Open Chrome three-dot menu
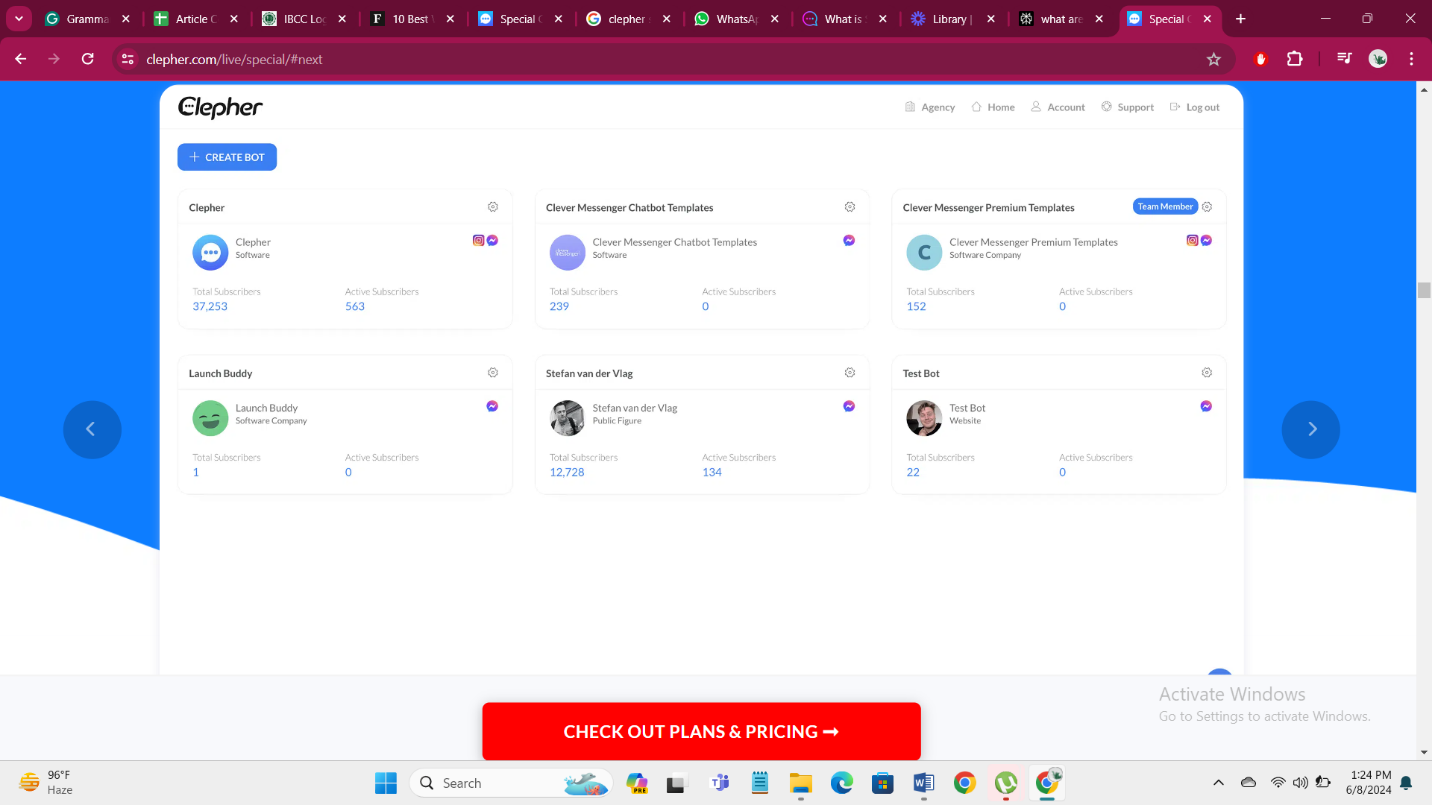This screenshot has height=805, width=1432. point(1411,59)
